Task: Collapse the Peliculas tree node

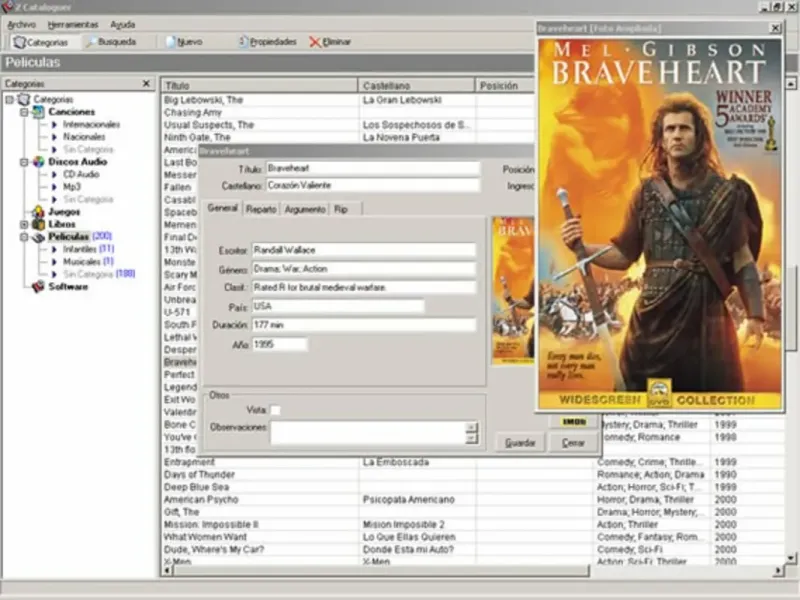Action: point(24,237)
